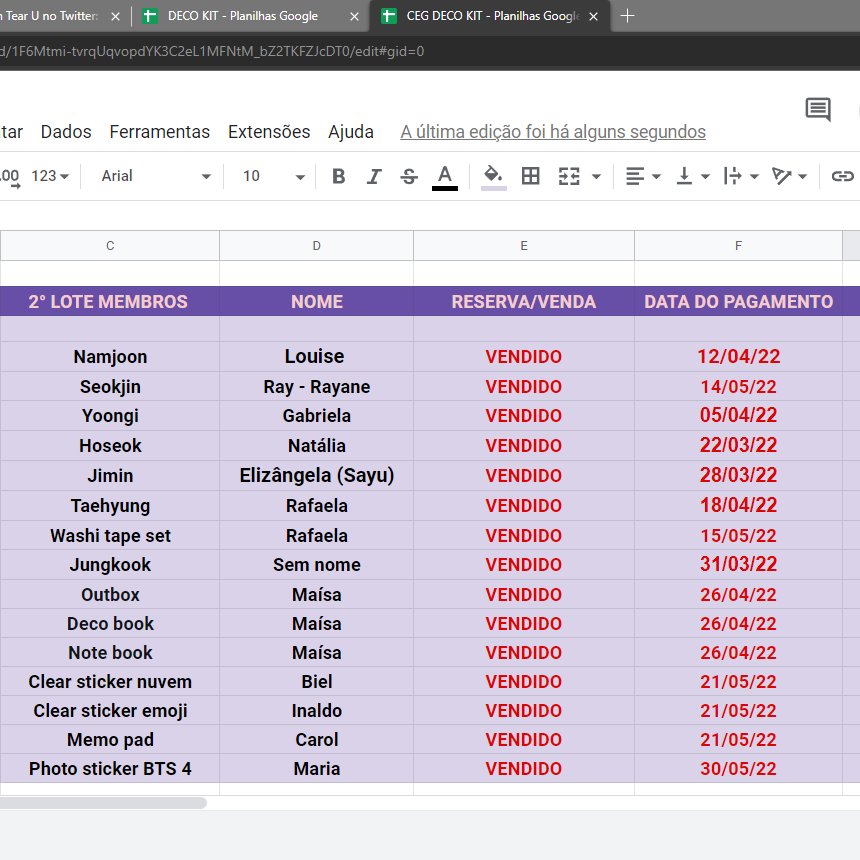Select column E header
The width and height of the screenshot is (860, 860).
(x=524, y=246)
